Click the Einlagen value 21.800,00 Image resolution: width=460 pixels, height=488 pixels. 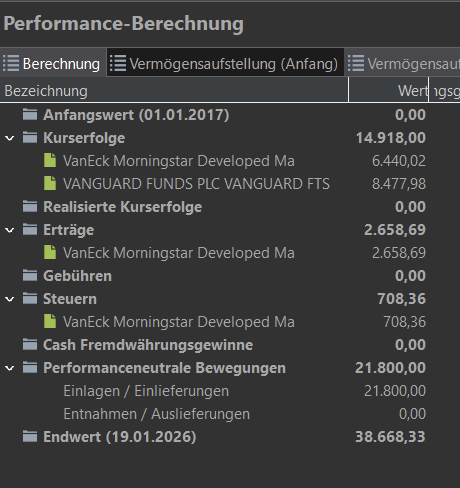point(395,391)
